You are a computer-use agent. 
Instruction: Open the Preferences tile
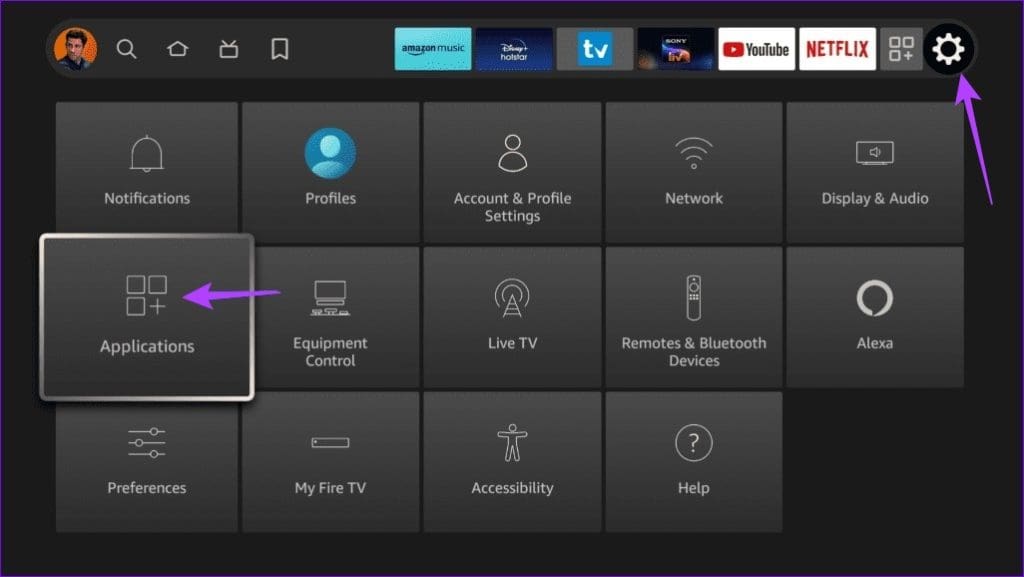click(146, 461)
